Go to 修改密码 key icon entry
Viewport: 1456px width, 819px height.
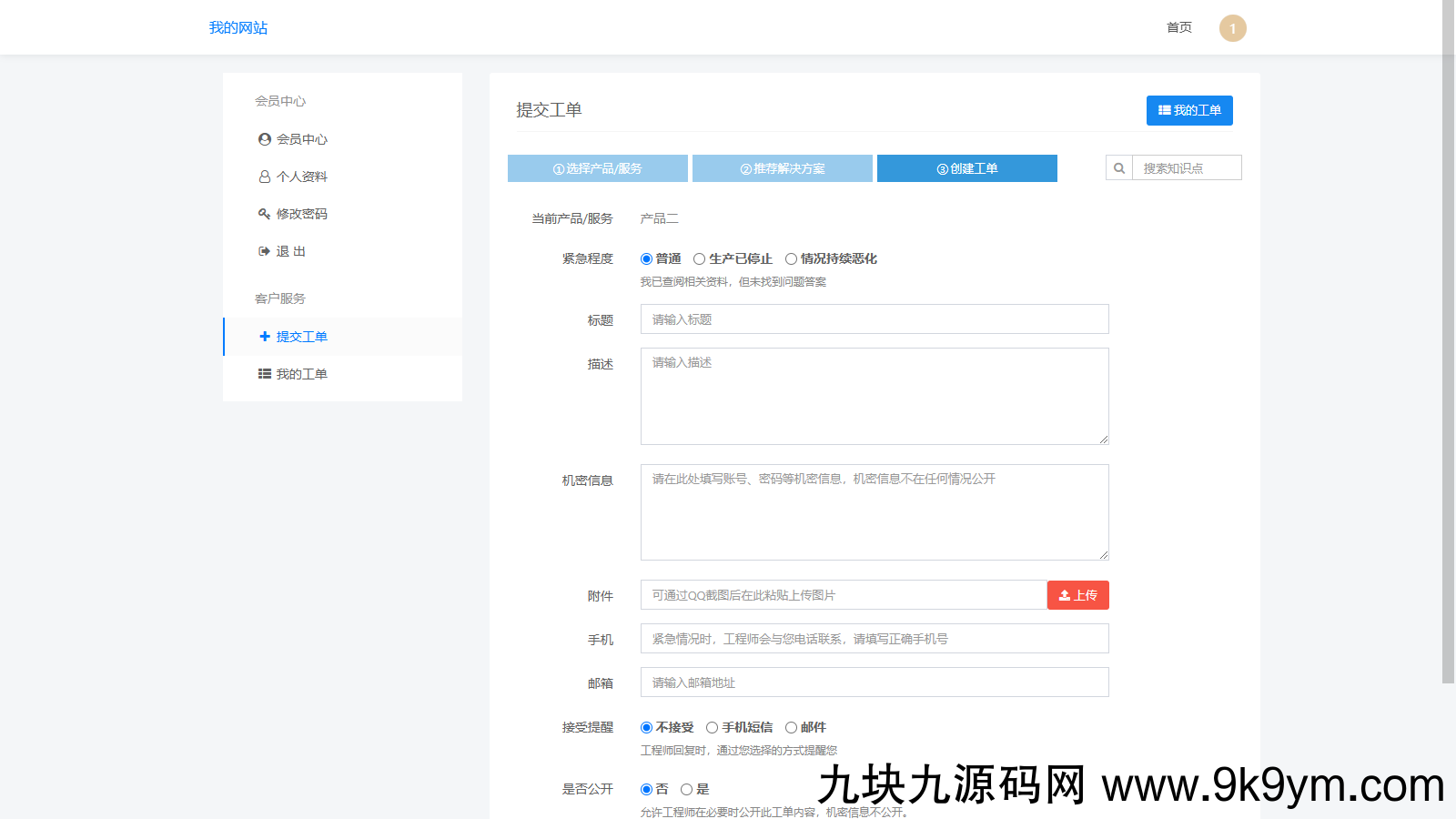(293, 214)
